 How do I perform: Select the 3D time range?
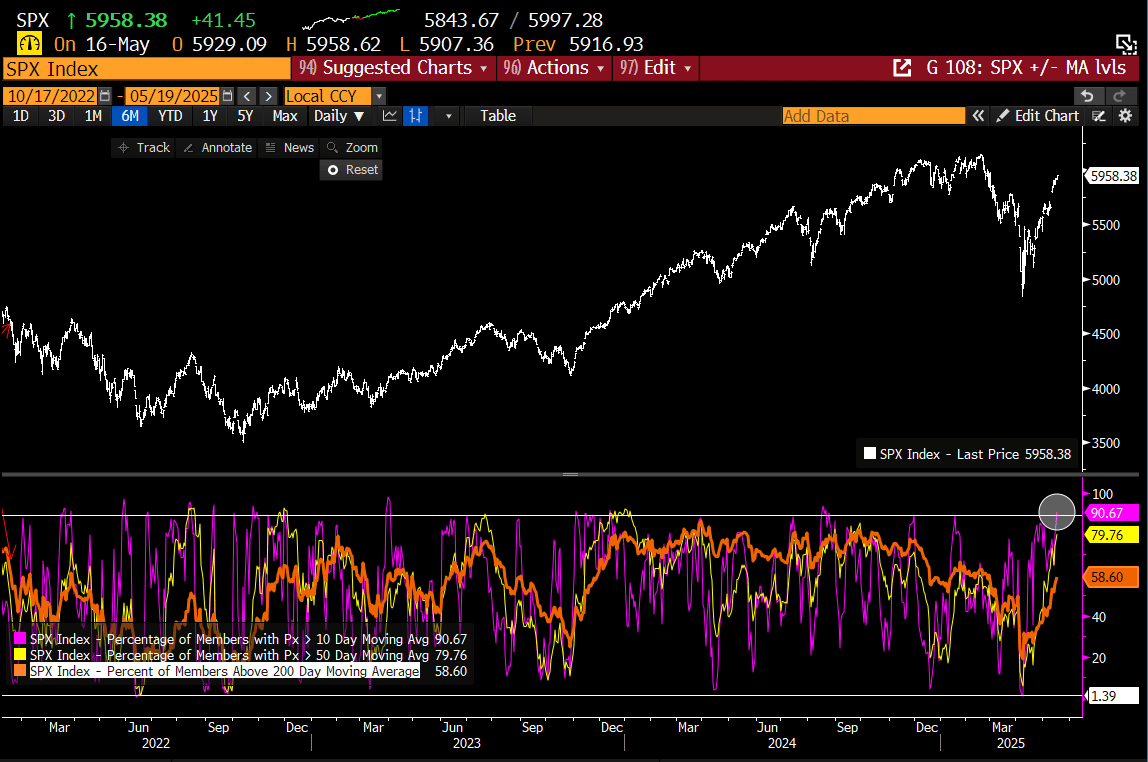pyautogui.click(x=56, y=116)
